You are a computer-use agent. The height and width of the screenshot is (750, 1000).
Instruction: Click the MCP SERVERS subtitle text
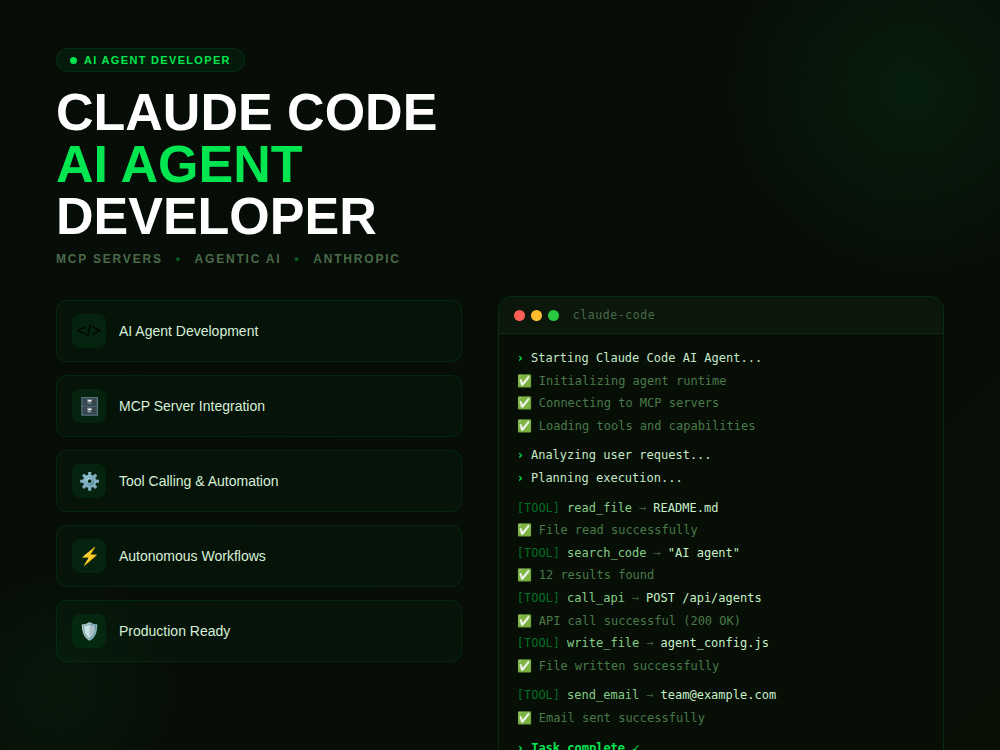click(109, 259)
